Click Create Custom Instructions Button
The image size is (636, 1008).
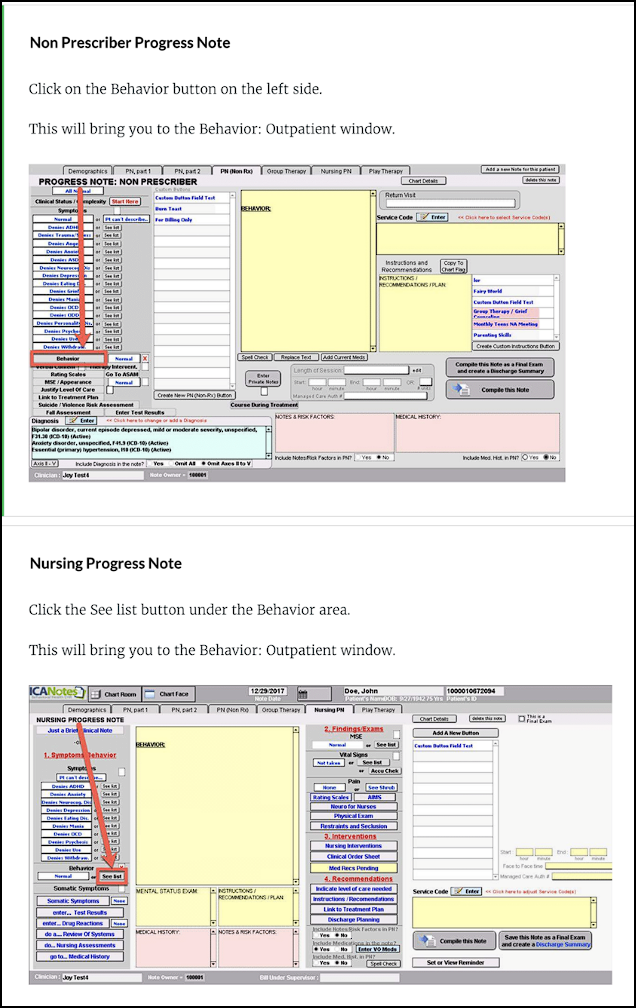point(516,346)
